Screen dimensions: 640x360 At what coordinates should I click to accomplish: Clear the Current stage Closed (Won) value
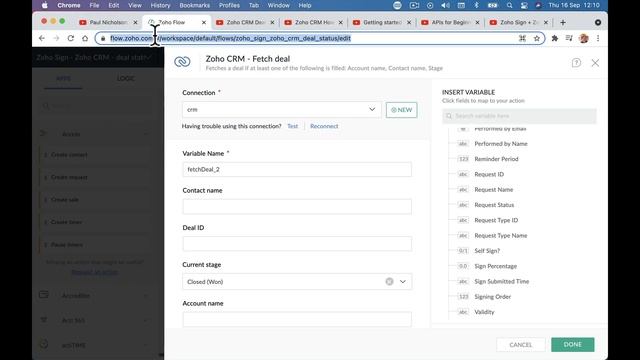point(389,282)
